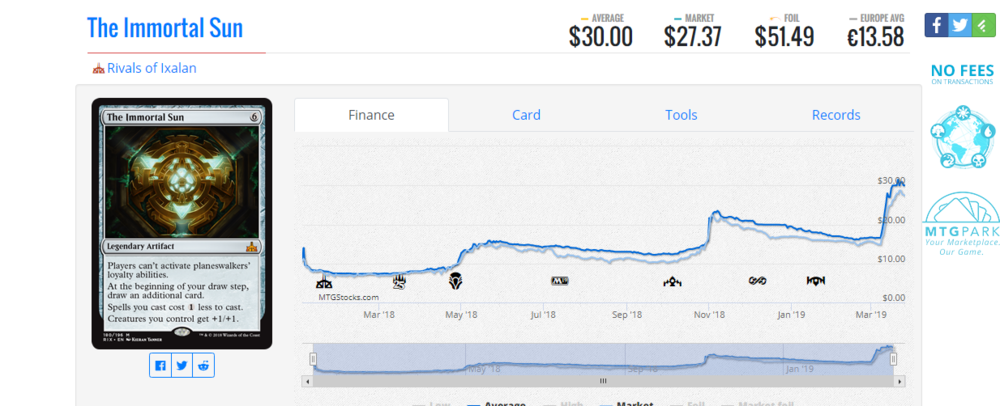Screen dimensions: 1000x406
Task: Switch to the Finance tab
Action: (371, 115)
